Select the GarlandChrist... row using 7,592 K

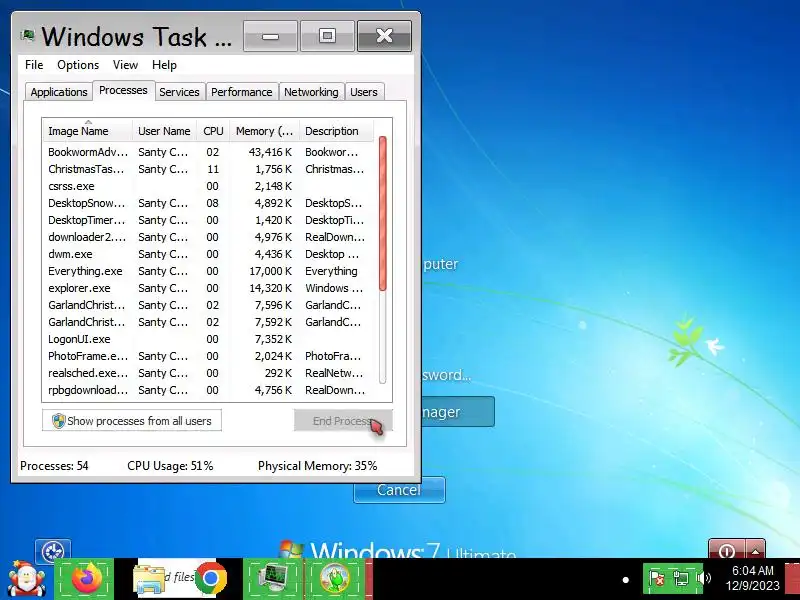[208, 322]
